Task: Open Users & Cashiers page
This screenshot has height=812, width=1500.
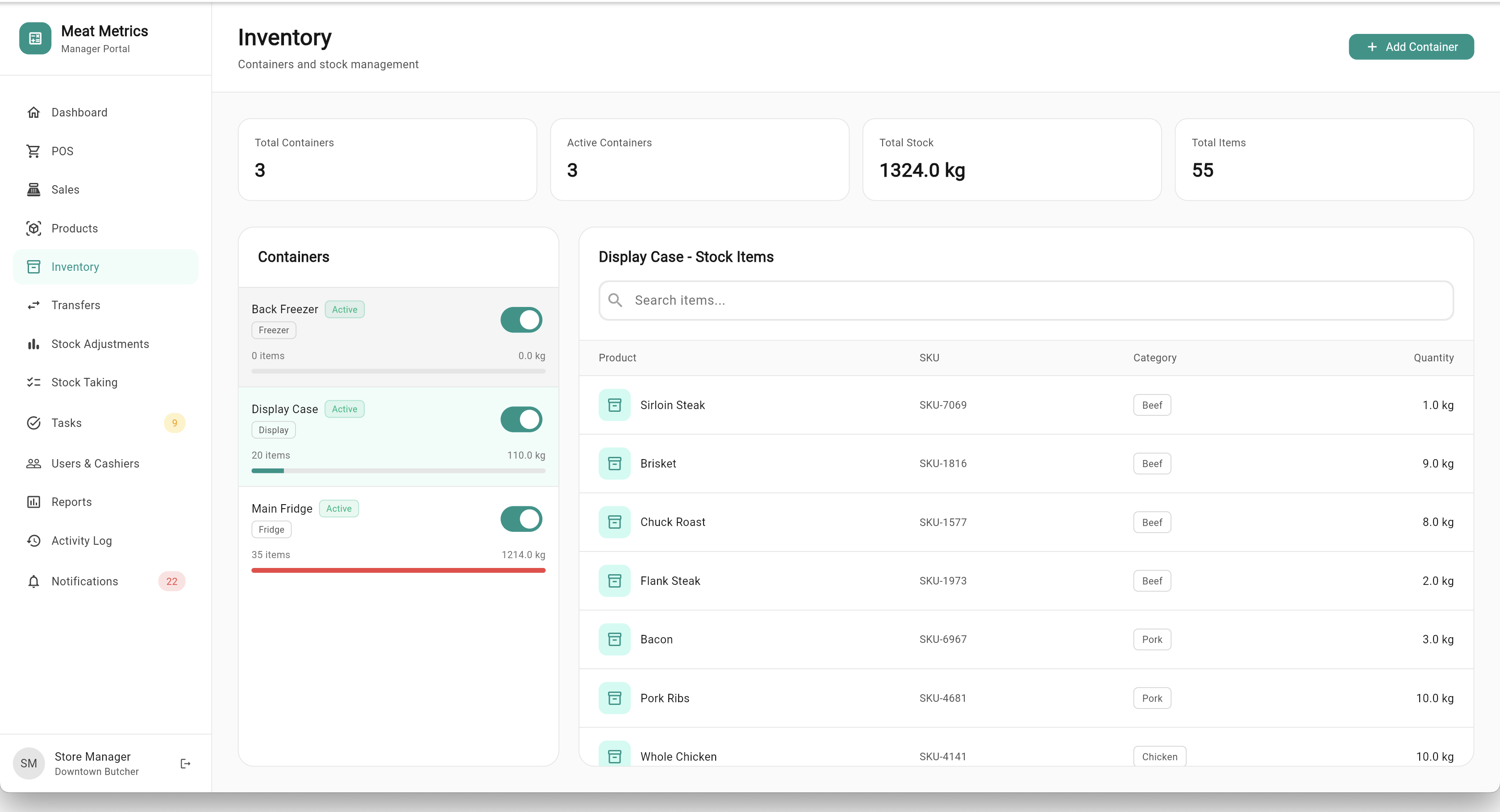Action: tap(95, 464)
